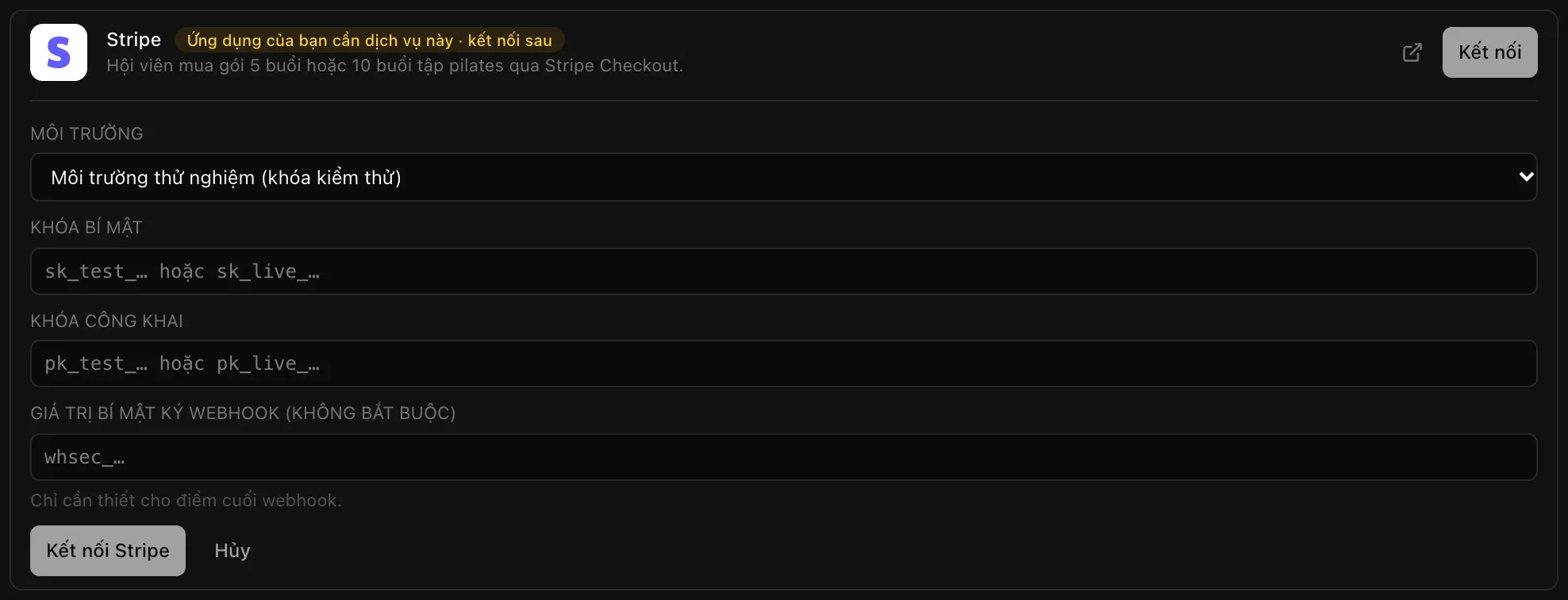This screenshot has width=1568, height=600.
Task: Click 'hoặc sk_live' placeholder in secret field
Action: pos(240,272)
